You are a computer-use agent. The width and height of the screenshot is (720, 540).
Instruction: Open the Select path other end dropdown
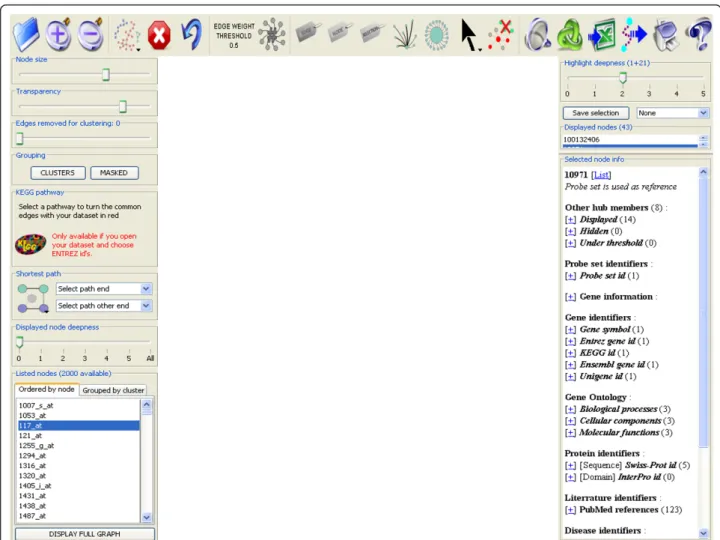(104, 306)
